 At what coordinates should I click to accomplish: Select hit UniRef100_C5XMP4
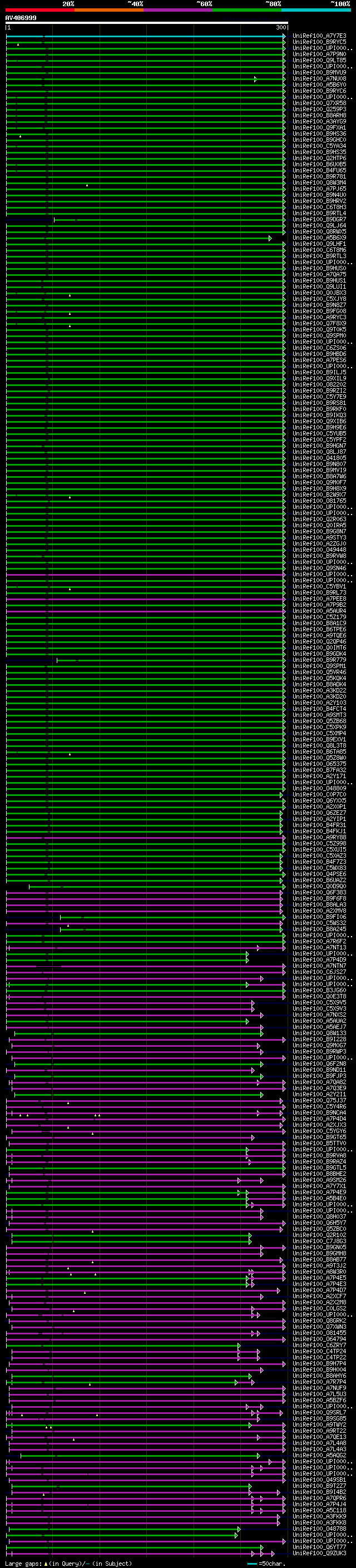pos(319,734)
